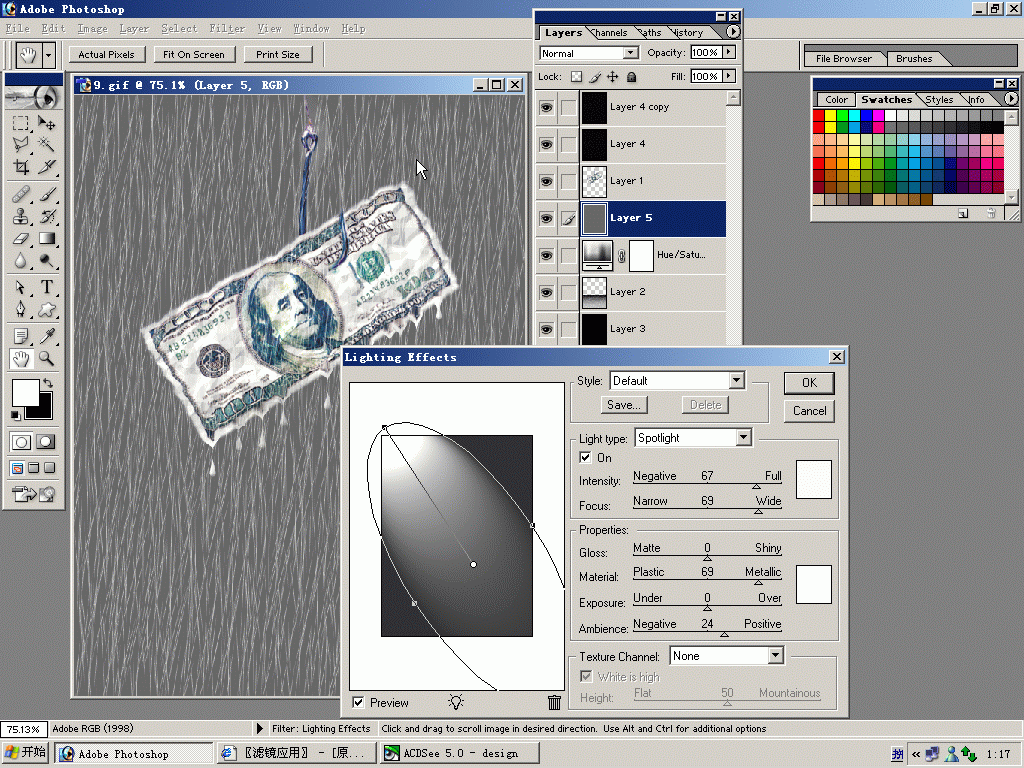Uncheck the light On checkbox

pos(585,458)
